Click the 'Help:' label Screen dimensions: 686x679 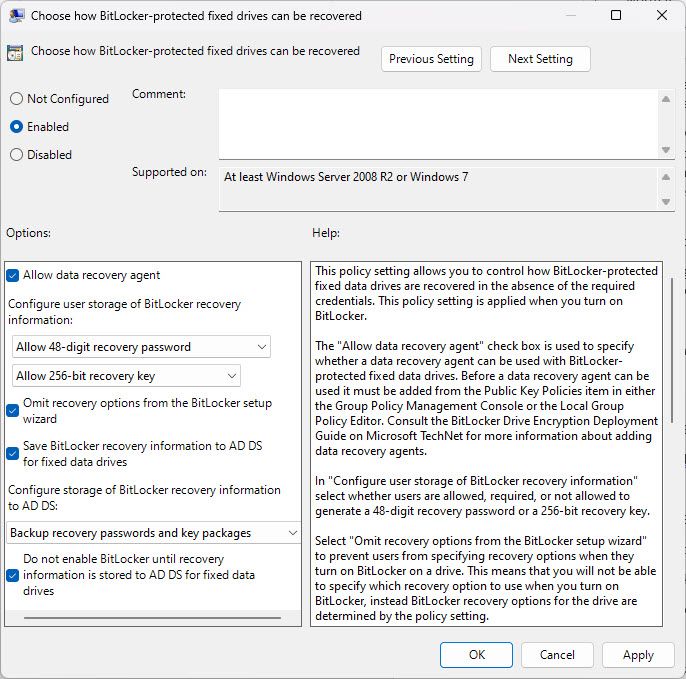pyautogui.click(x=326, y=233)
